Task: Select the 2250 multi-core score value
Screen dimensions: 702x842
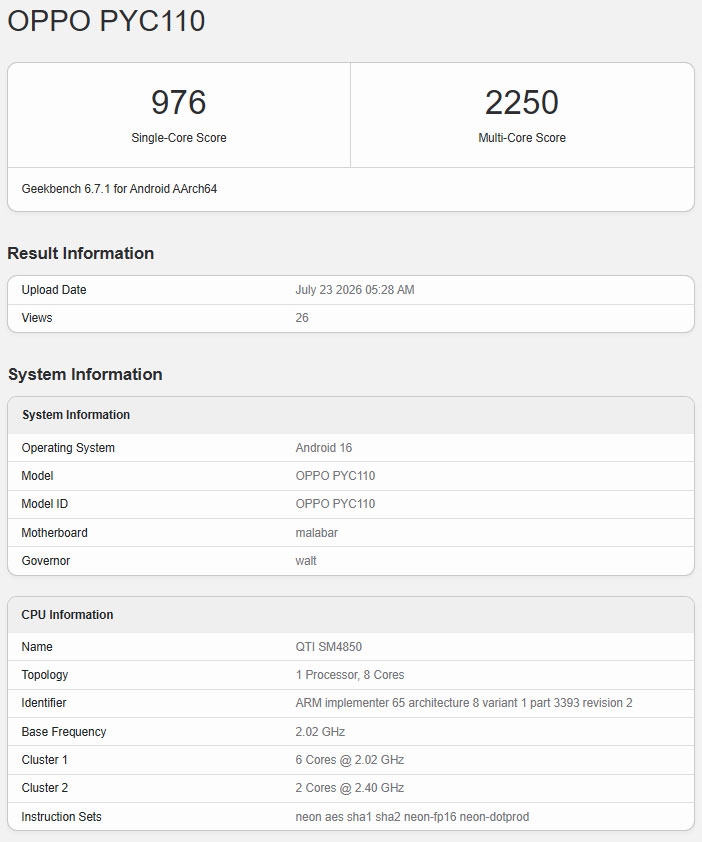Action: click(522, 102)
